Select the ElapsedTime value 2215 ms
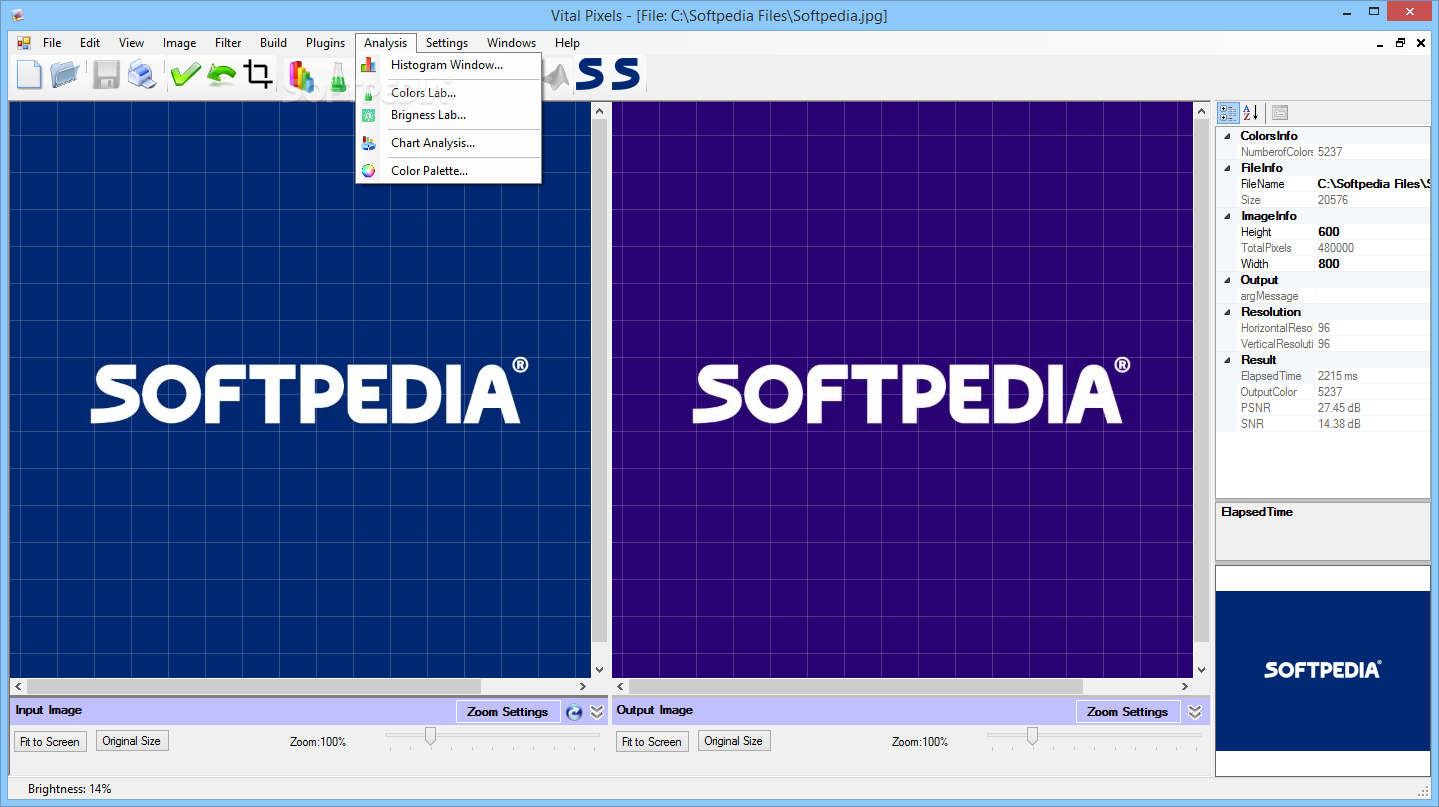This screenshot has height=807, width=1439. coord(1372,376)
